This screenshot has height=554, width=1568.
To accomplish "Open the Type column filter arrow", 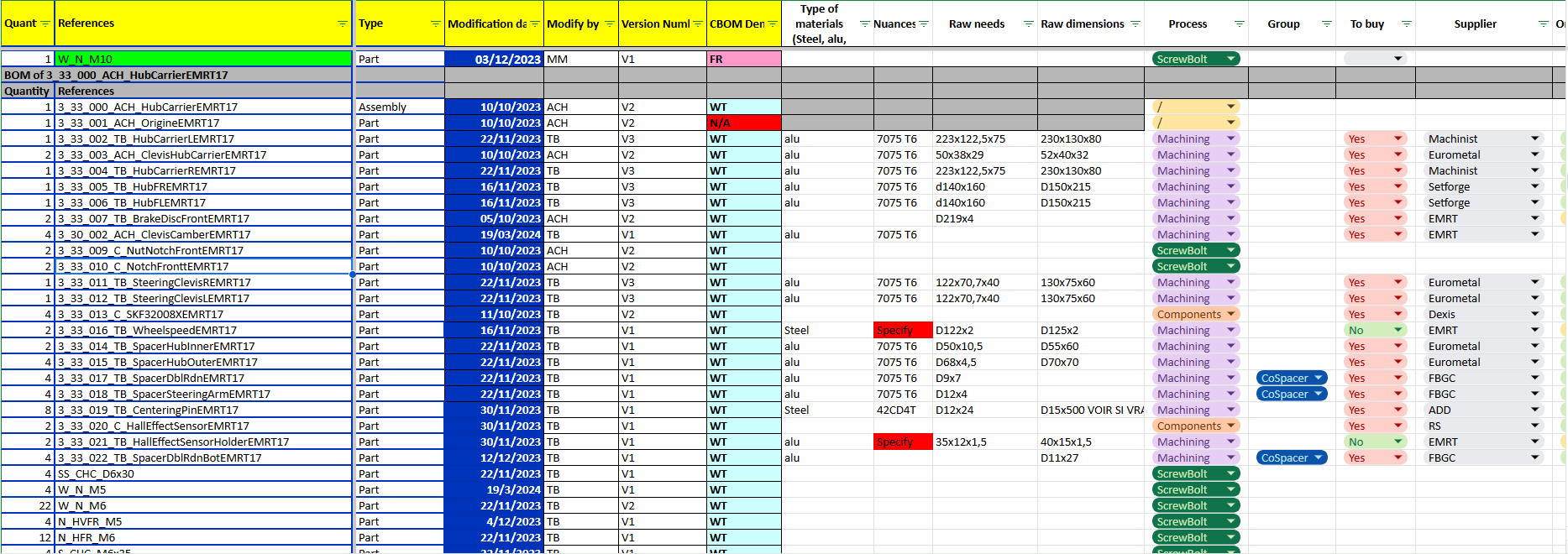I will point(435,24).
